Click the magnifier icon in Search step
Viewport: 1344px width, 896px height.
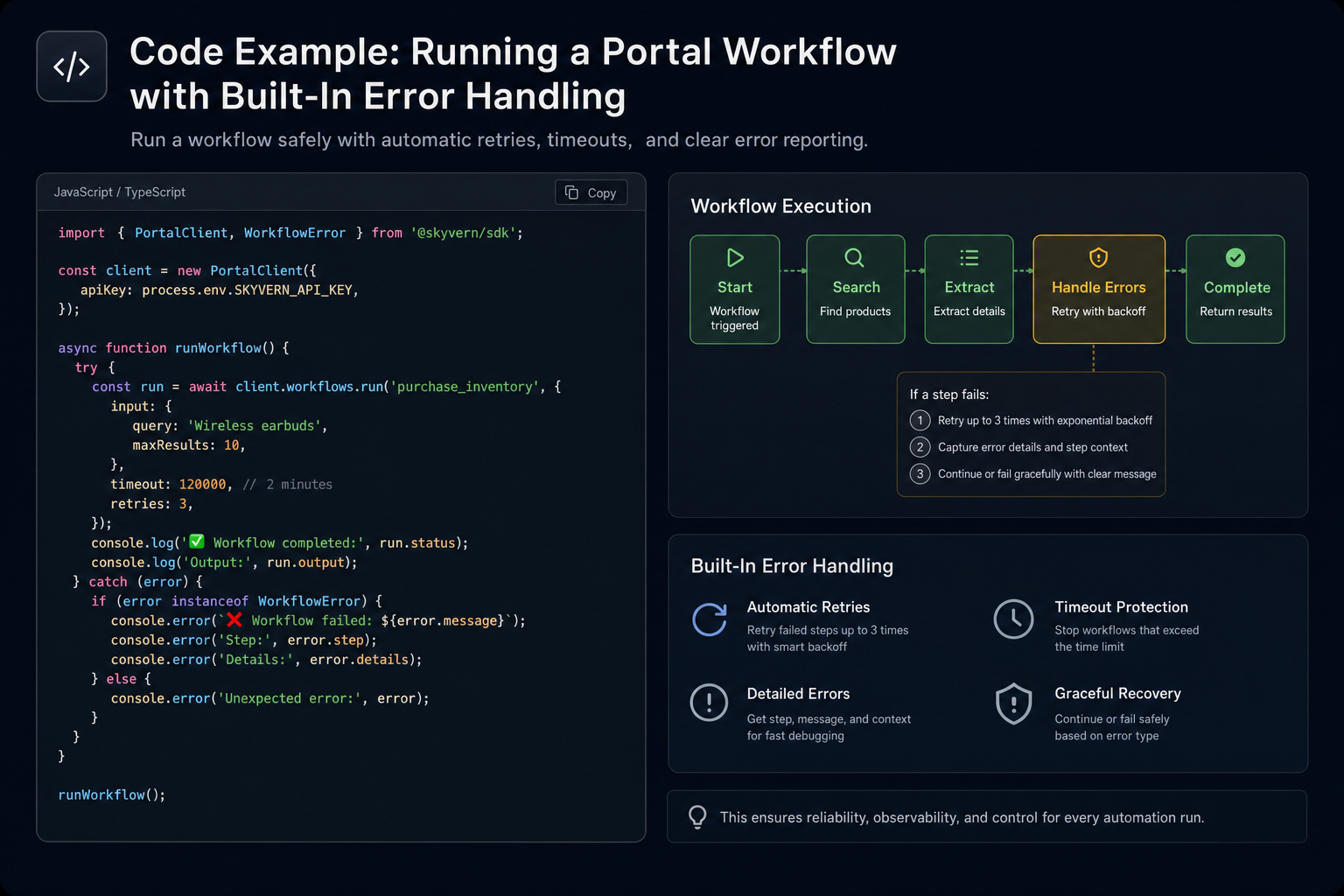[855, 257]
